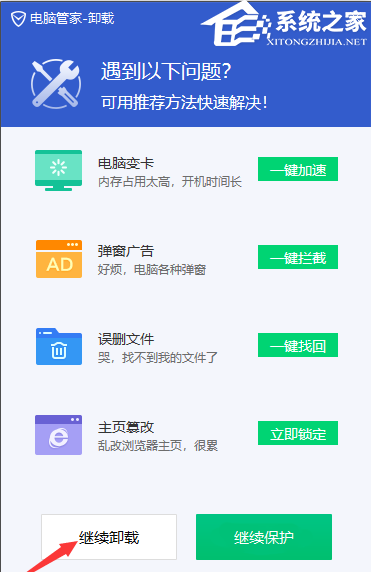Click the 一键加速 button
Image resolution: width=371 pixels, height=572 pixels.
tap(298, 169)
